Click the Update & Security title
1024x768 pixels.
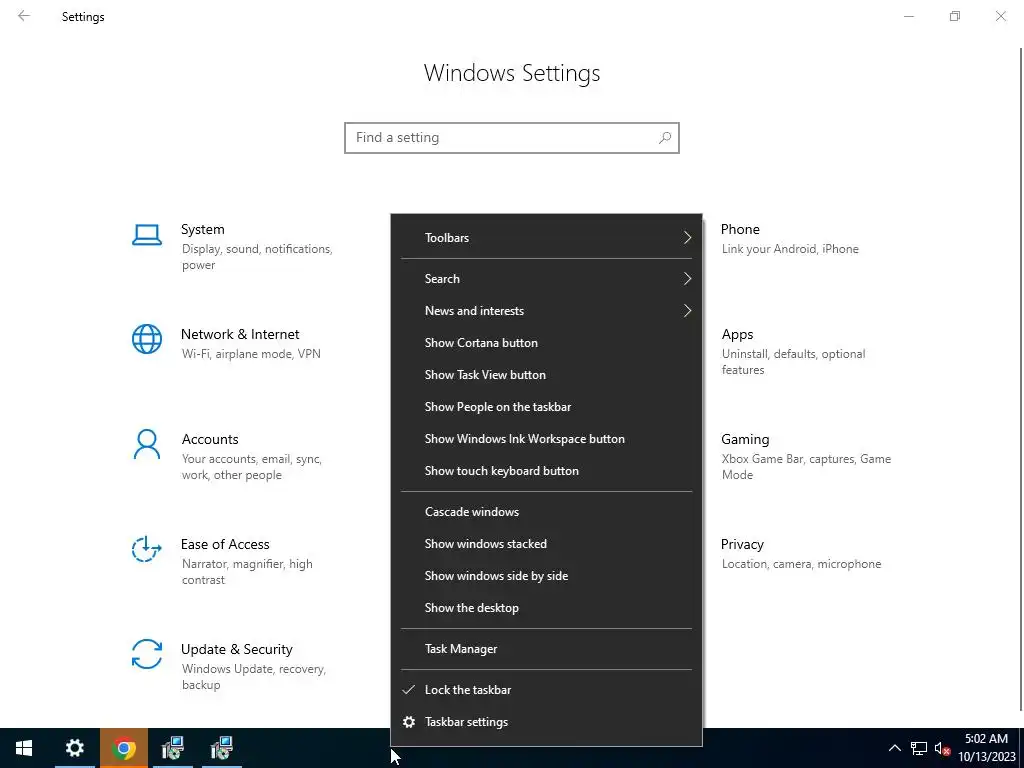(236, 650)
